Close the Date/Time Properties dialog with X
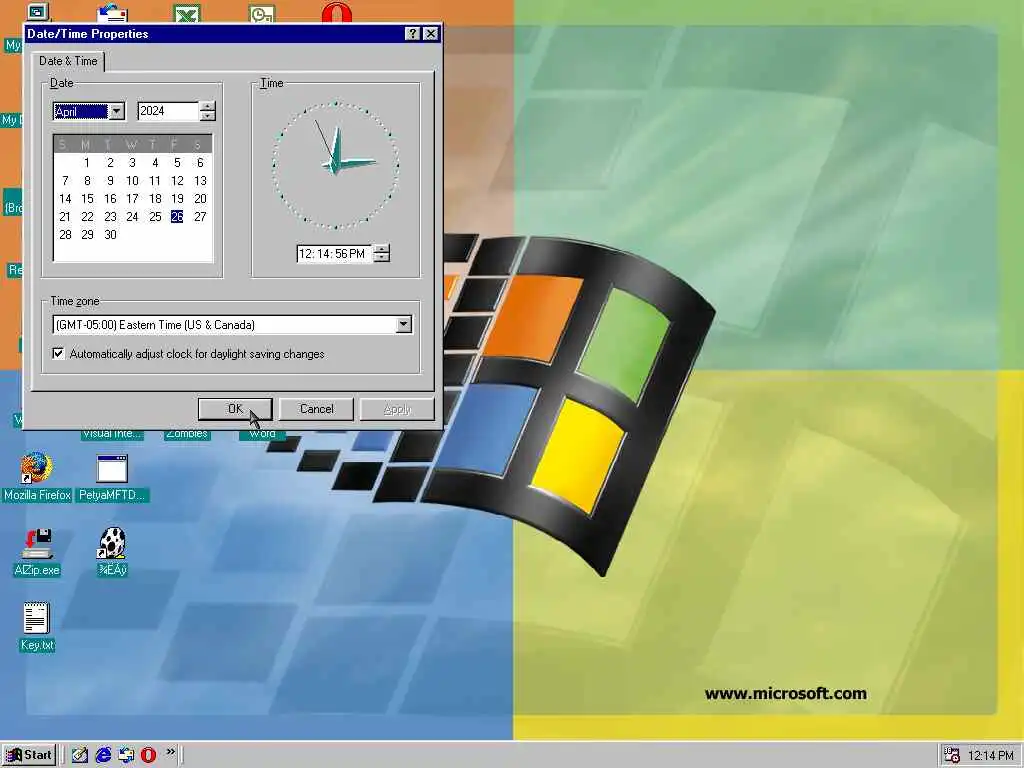Image resolution: width=1024 pixels, height=768 pixels. pyautogui.click(x=430, y=34)
